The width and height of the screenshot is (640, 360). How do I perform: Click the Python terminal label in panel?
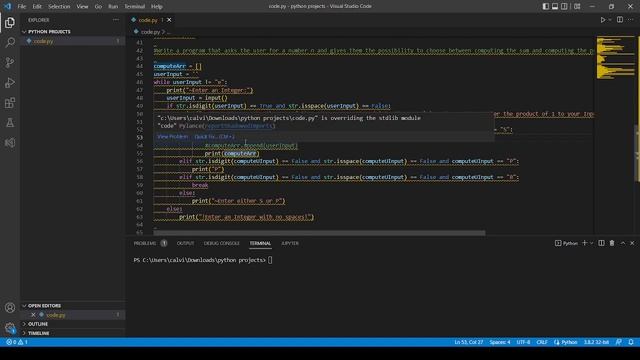point(567,243)
